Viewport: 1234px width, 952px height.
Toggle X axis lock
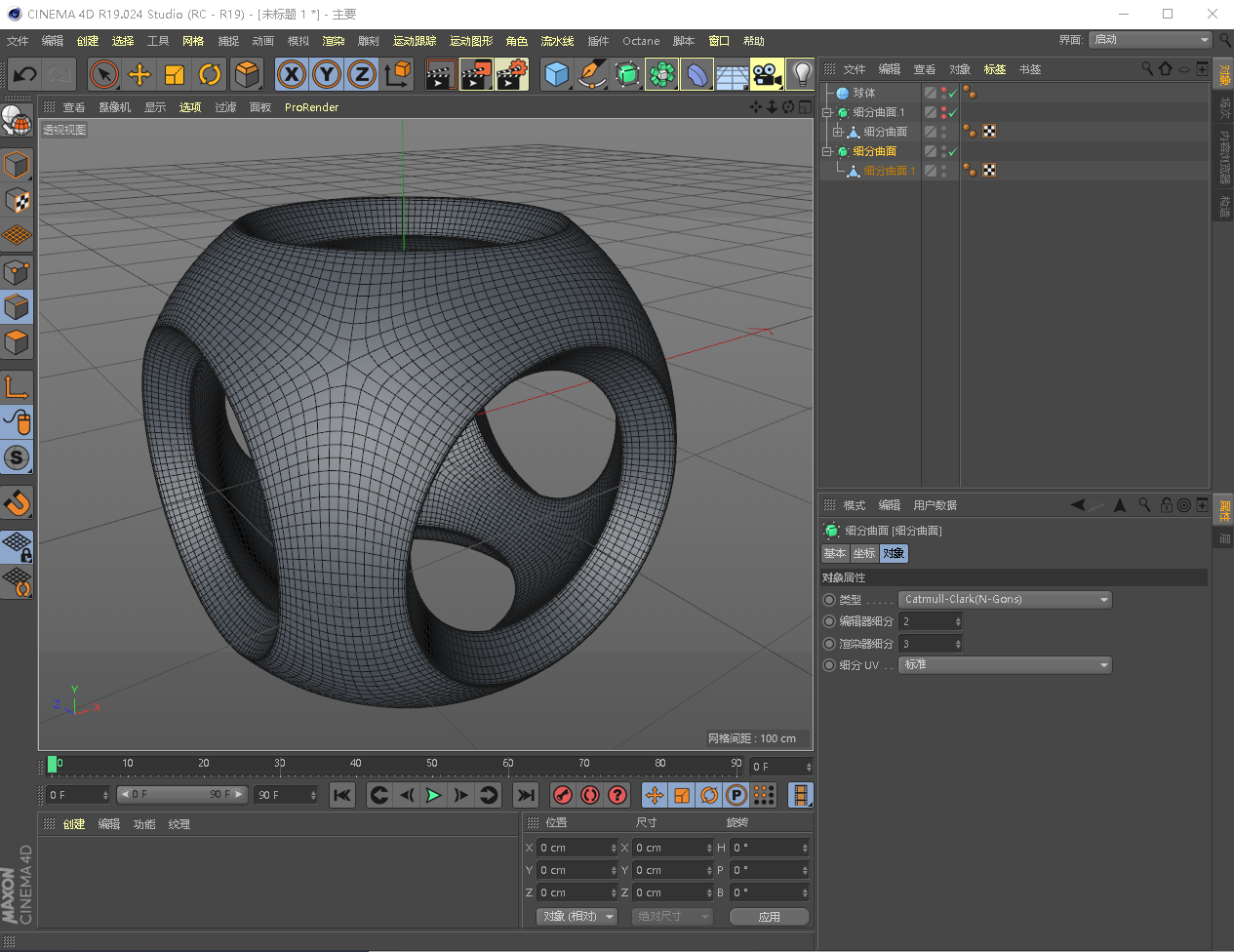coord(292,75)
